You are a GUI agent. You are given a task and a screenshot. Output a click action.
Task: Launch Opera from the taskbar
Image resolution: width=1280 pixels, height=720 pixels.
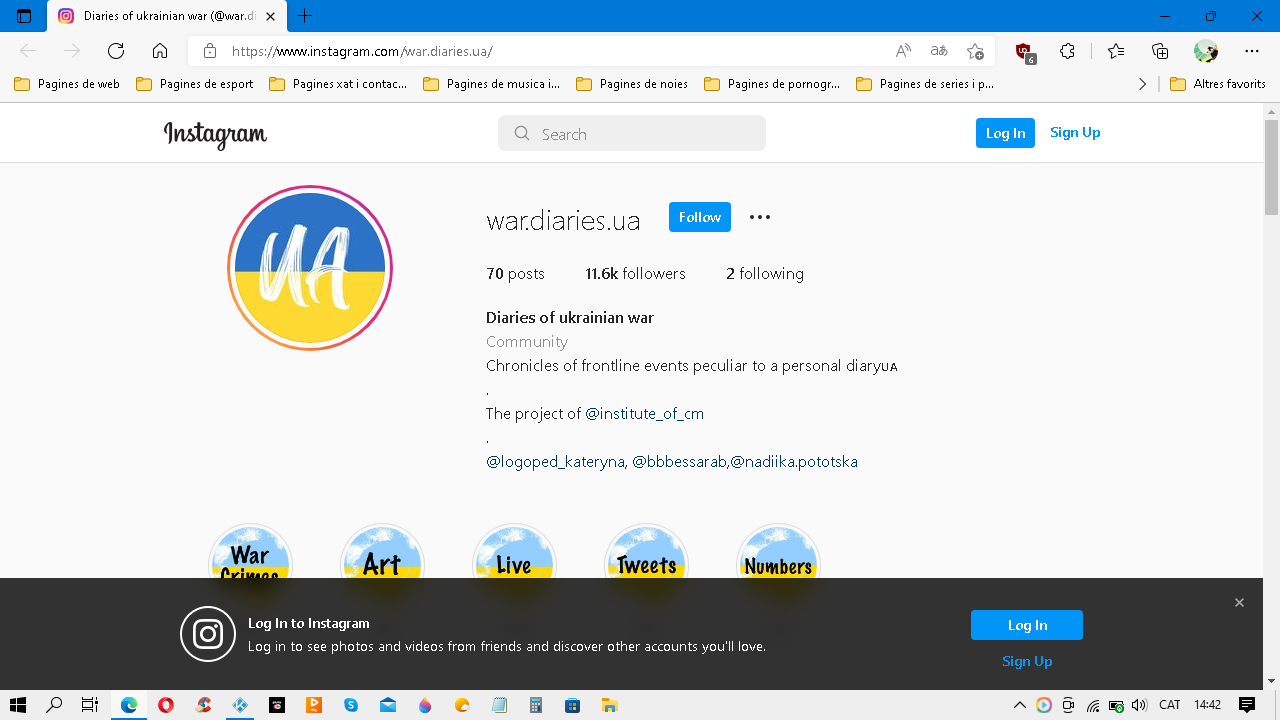[x=166, y=705]
